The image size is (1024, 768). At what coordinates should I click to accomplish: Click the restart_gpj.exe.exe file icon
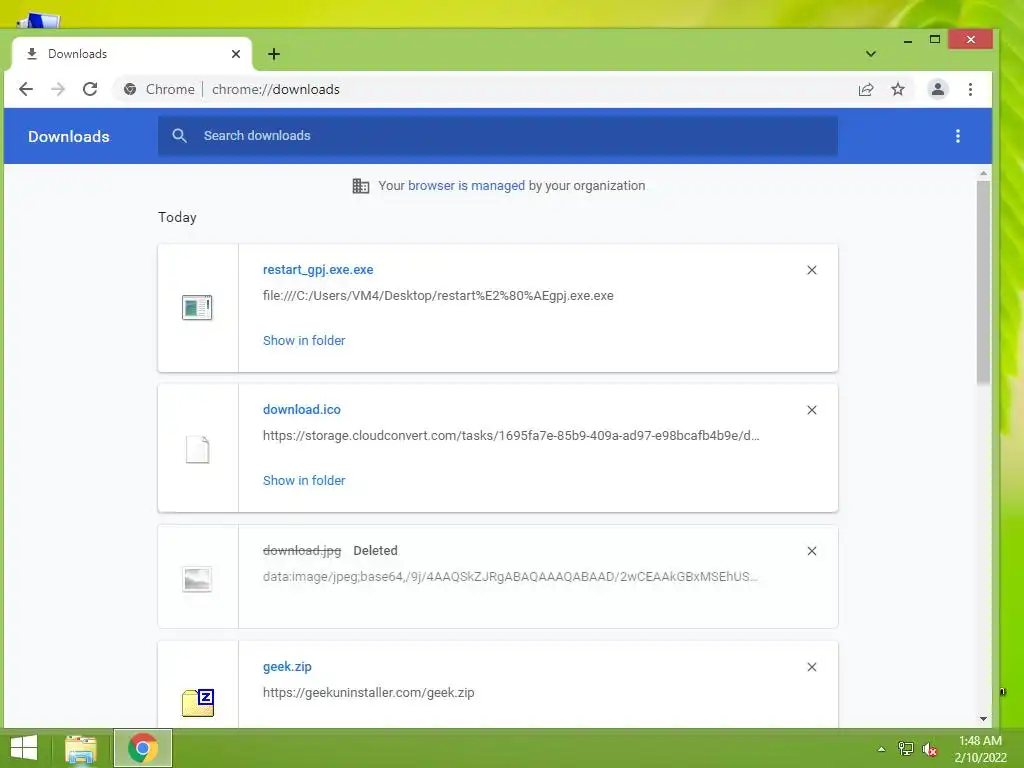pos(197,308)
